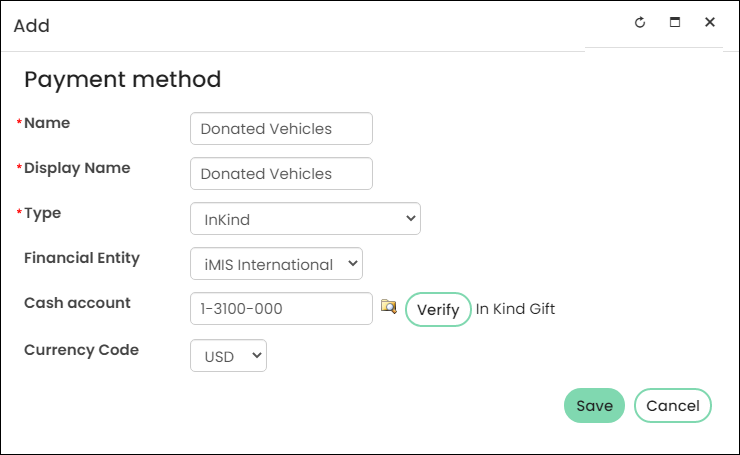This screenshot has height=455, width=740.
Task: Maximize the Add dialog window
Action: 675,22
